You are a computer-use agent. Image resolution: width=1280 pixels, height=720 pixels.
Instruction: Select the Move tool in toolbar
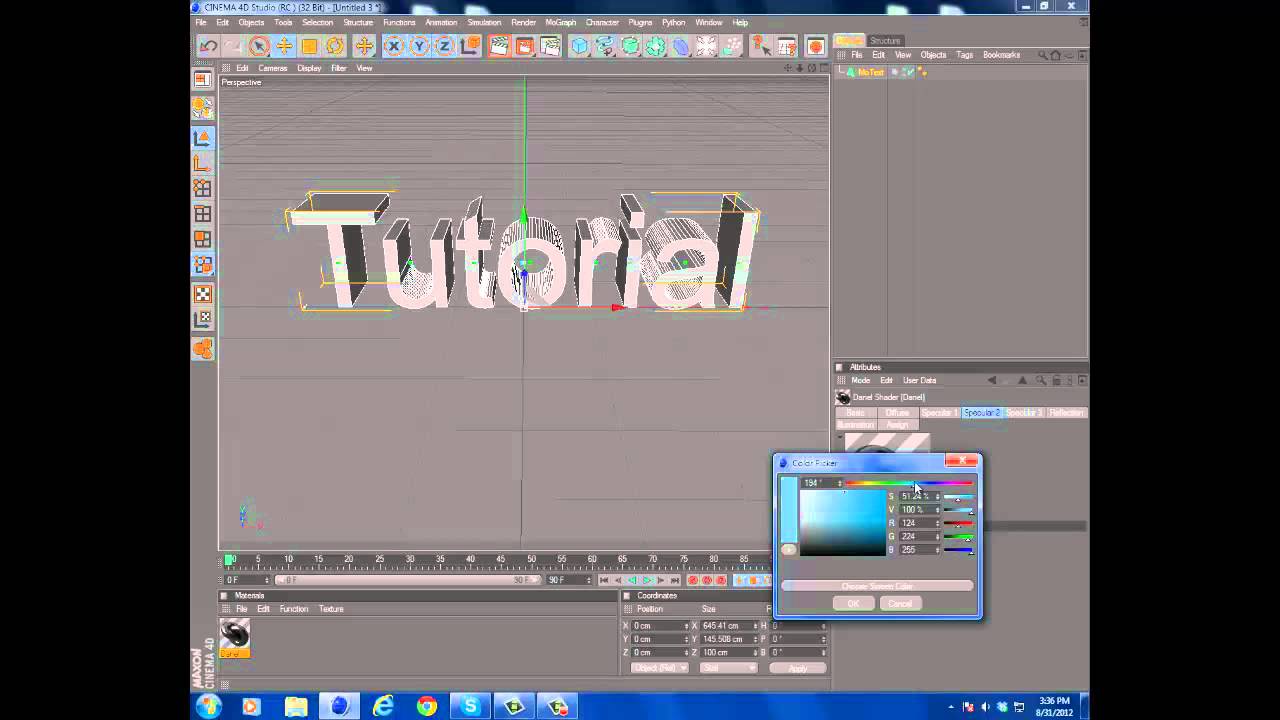click(x=285, y=46)
